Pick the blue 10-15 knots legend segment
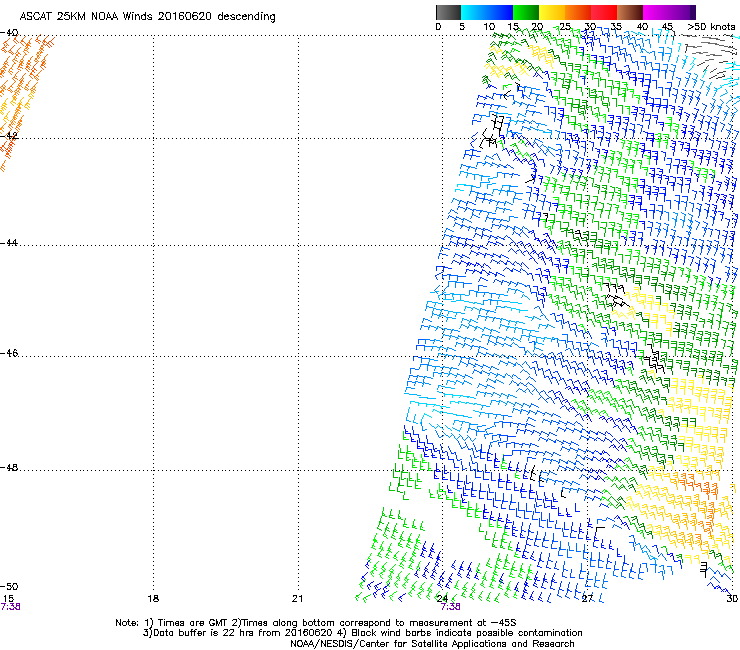740x650 pixels. [x=500, y=12]
